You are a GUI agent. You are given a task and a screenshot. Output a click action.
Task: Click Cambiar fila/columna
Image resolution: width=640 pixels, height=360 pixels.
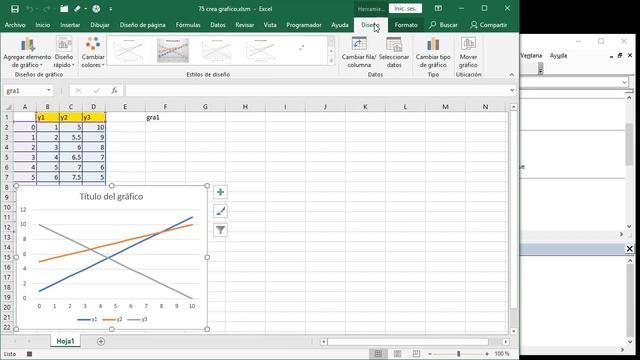tap(359, 53)
